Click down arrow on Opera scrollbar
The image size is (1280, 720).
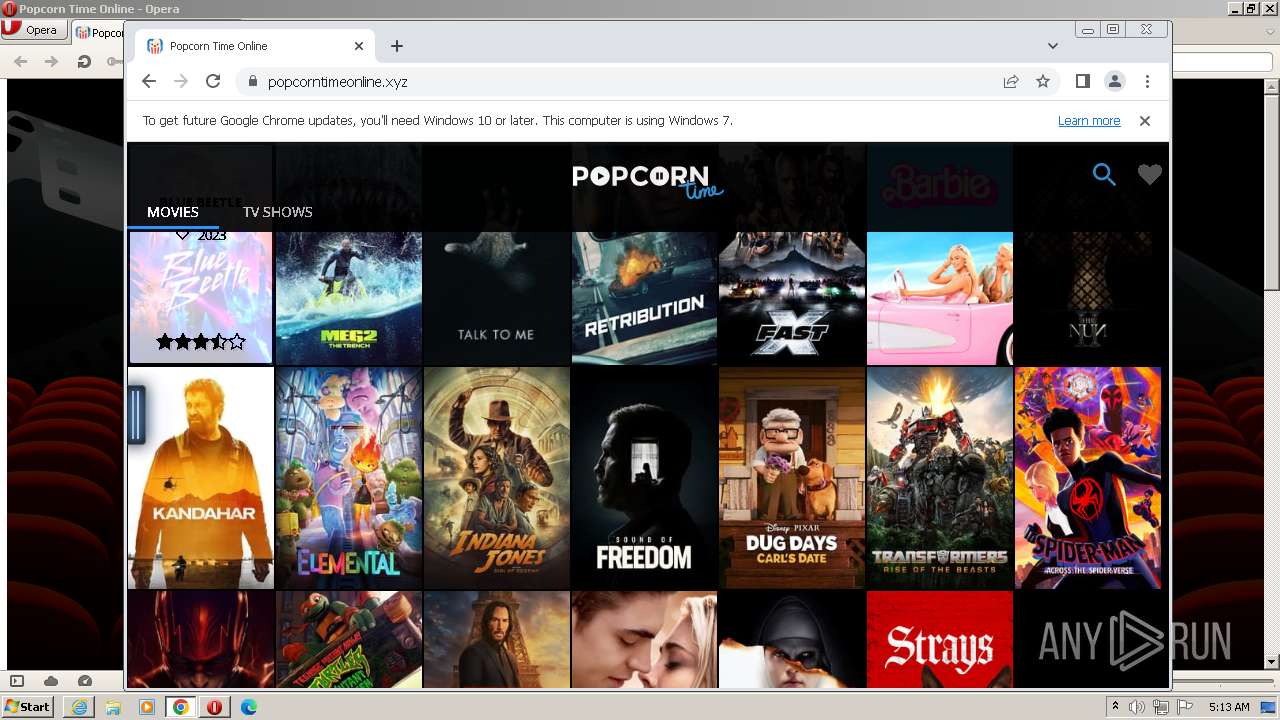pyautogui.click(x=1272, y=662)
